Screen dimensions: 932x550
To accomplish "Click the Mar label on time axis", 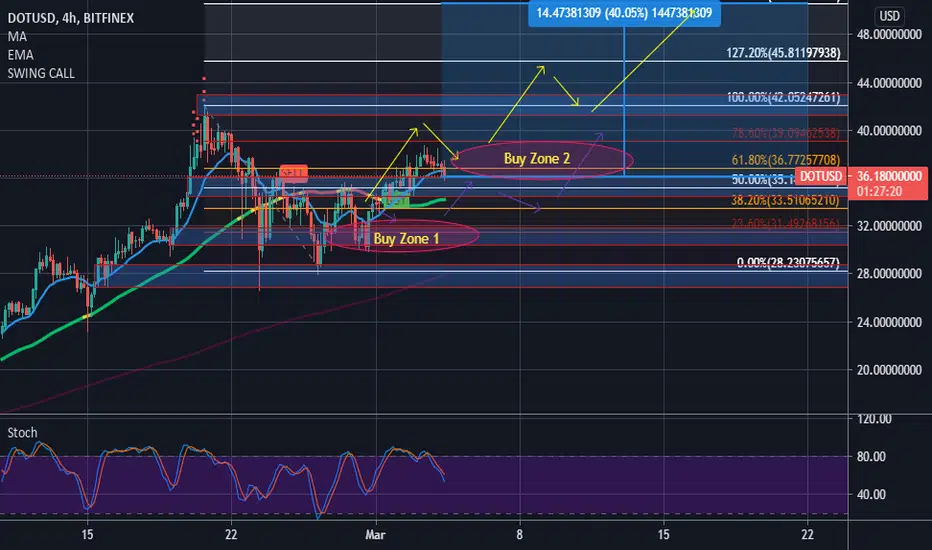I will pyautogui.click(x=375, y=535).
